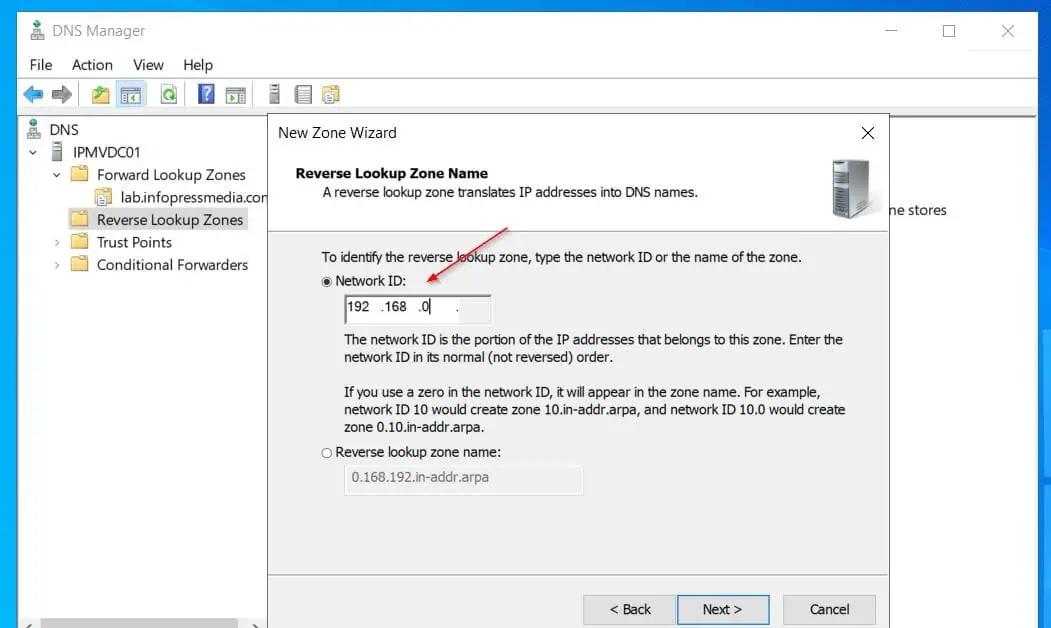Click the Reverse Lookup Zones folder icon
This screenshot has width=1051, height=628.
[80, 218]
